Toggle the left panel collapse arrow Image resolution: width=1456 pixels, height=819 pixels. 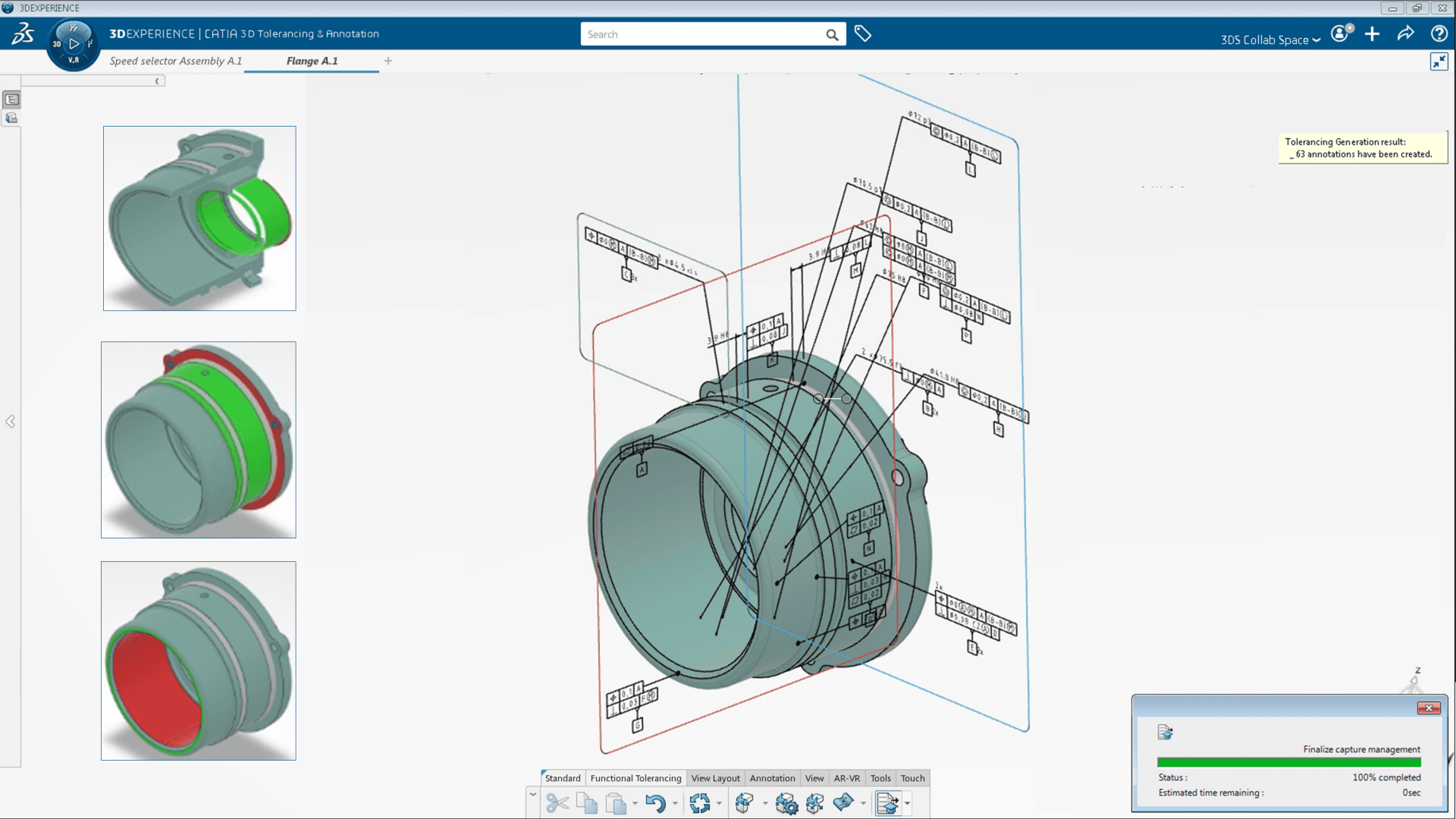click(9, 421)
